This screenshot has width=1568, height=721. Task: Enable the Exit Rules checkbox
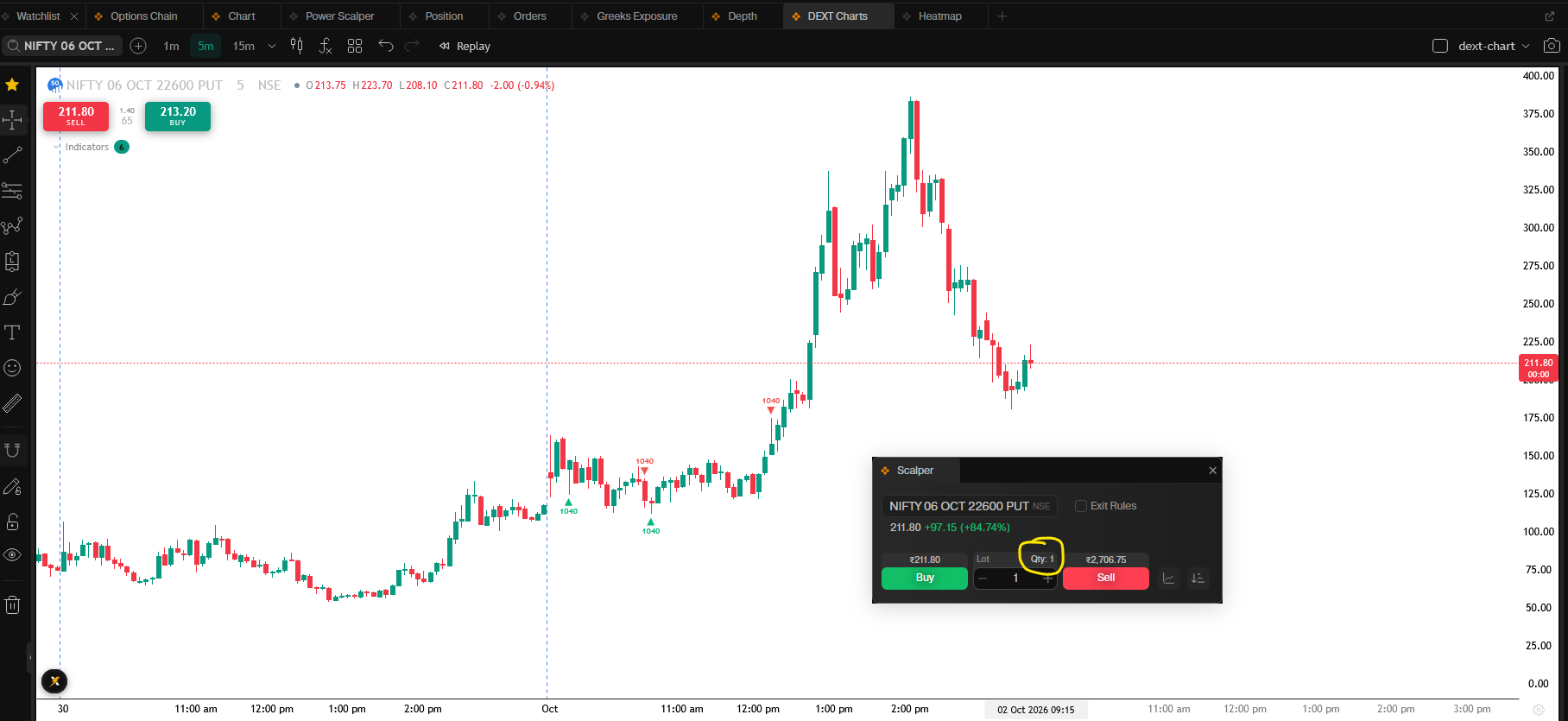click(1081, 506)
